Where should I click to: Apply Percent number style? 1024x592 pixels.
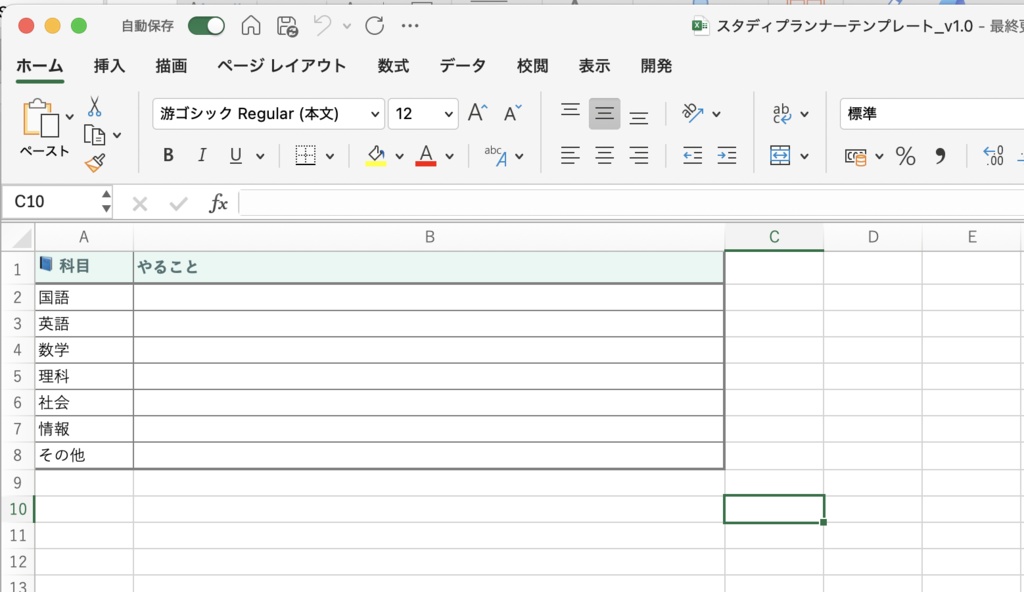[905, 156]
